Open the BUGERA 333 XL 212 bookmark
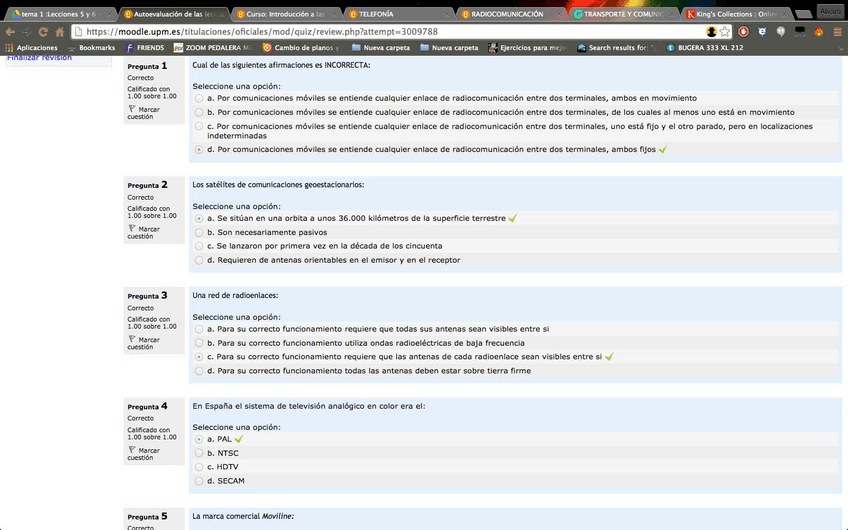The height and width of the screenshot is (530, 848). (x=703, y=47)
